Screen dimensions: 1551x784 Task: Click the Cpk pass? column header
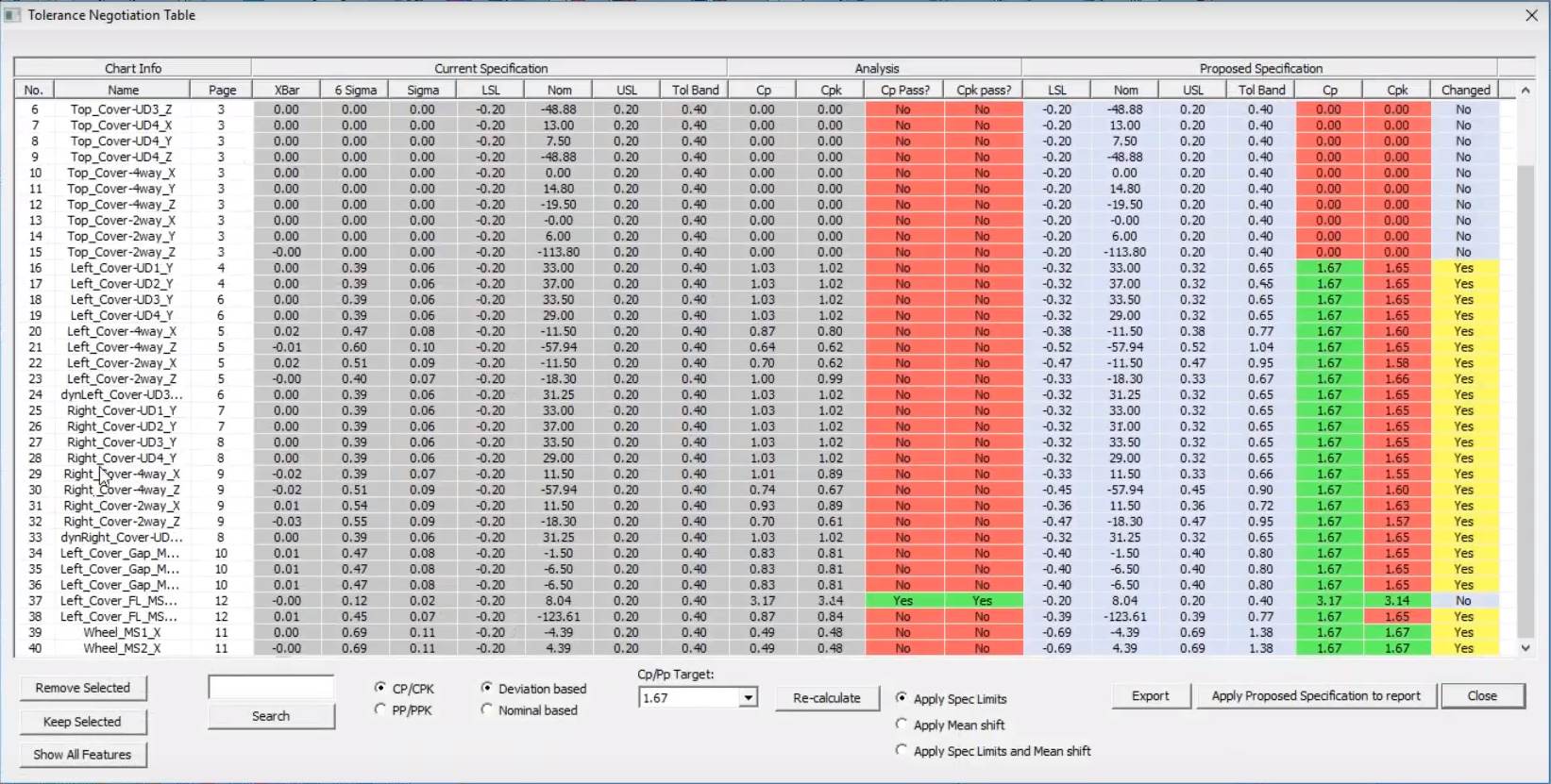click(x=983, y=90)
